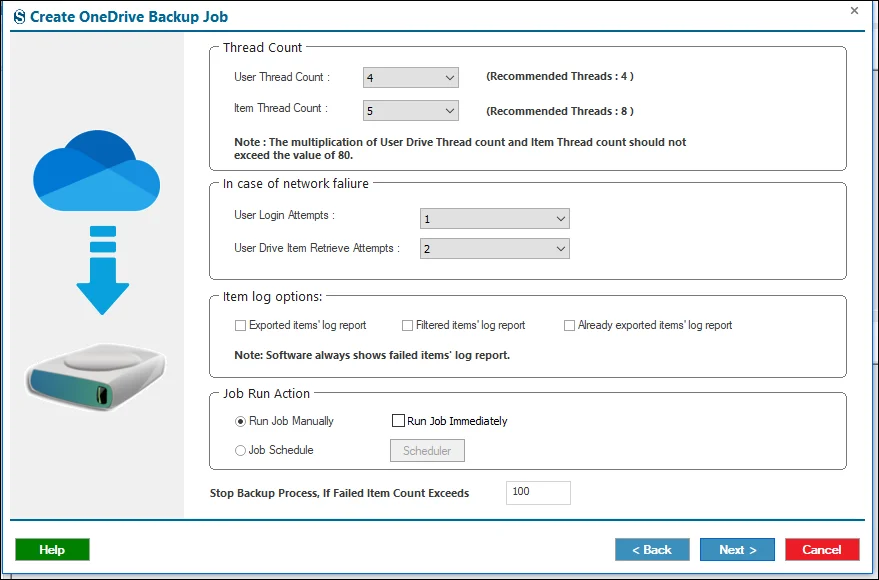
Task: Click the 'User Thread Count :' label
Action: pyautogui.click(x=282, y=77)
